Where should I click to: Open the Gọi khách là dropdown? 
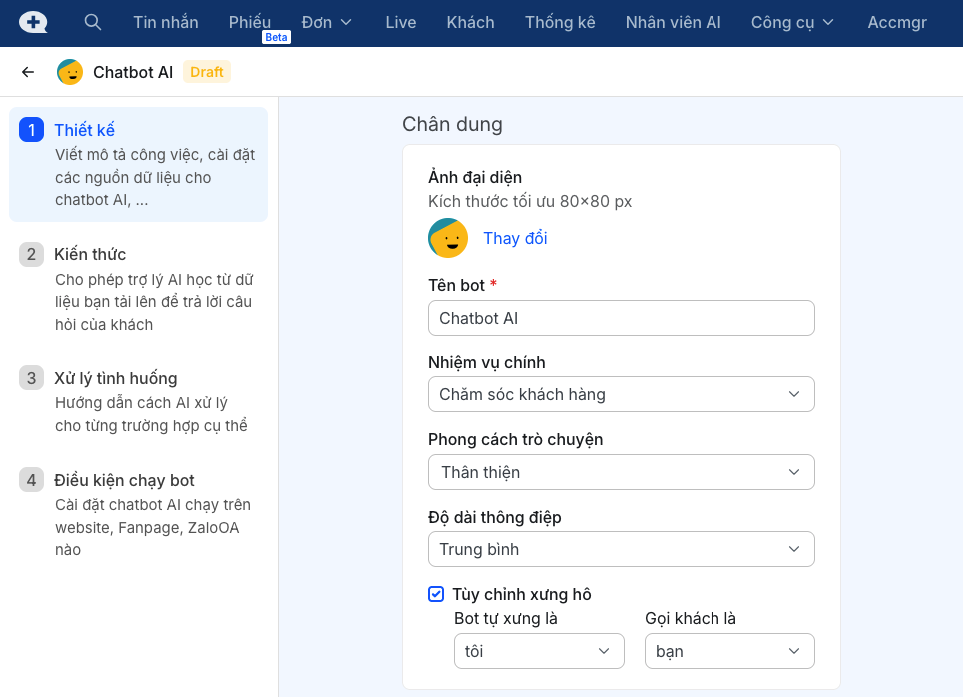click(729, 651)
